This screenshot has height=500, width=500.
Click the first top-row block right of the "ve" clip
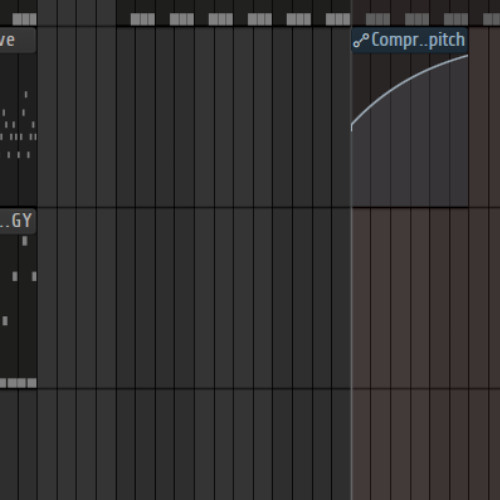click(x=143, y=19)
